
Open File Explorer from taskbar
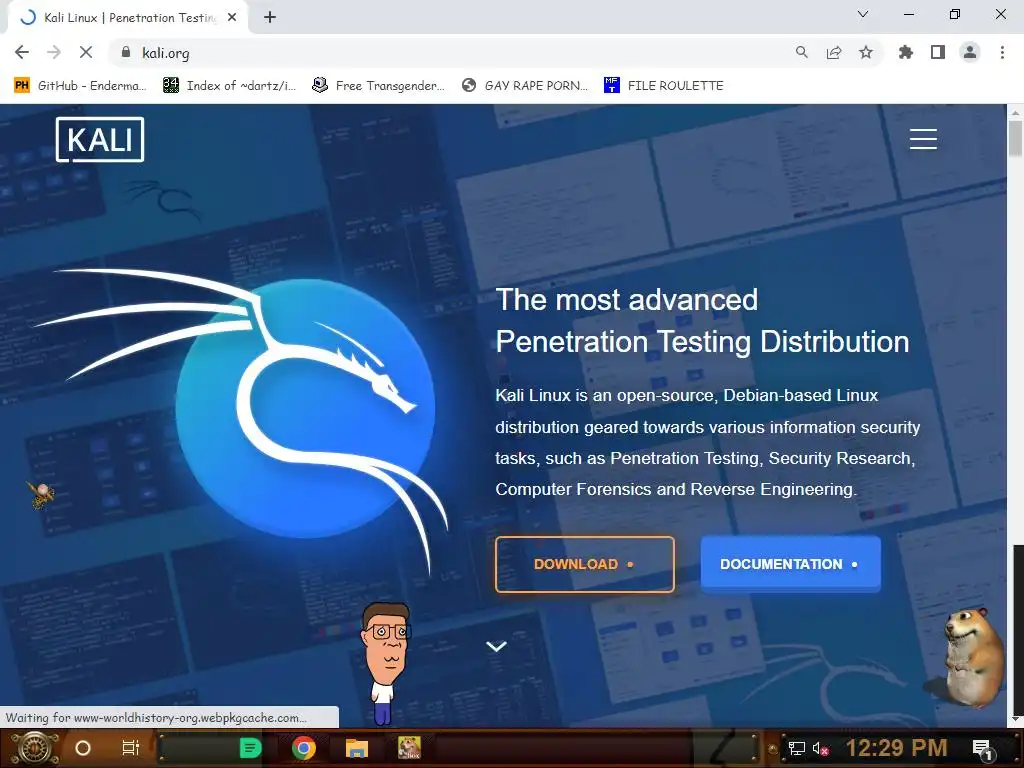357,748
